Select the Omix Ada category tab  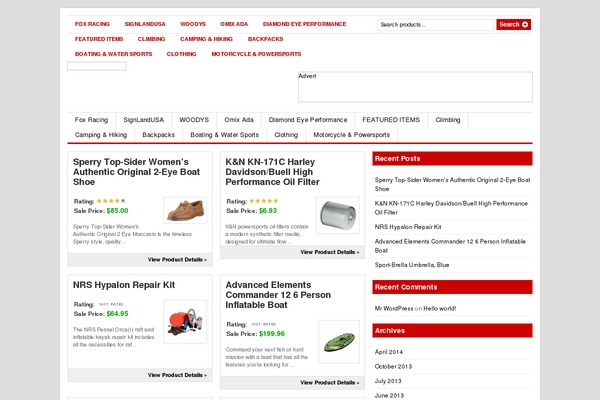(239, 120)
